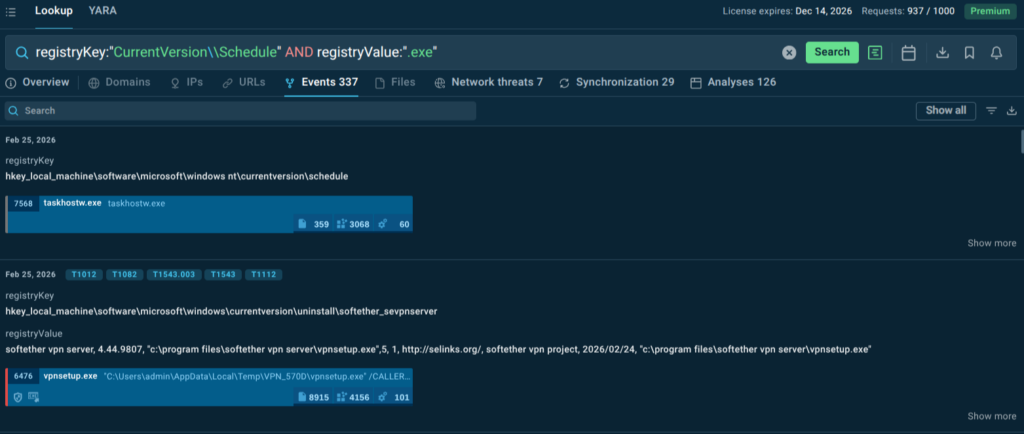Expand Show more under taskhostw.exe event

point(991,243)
